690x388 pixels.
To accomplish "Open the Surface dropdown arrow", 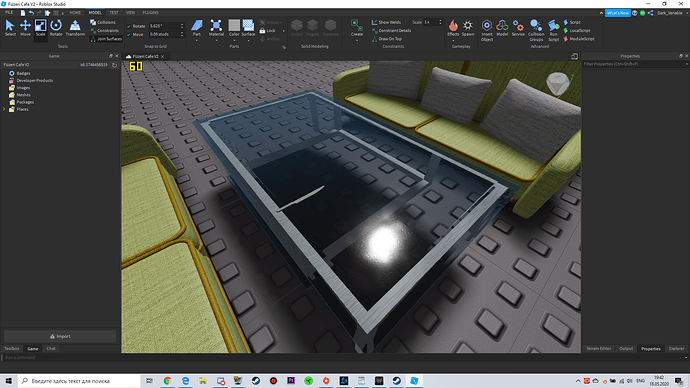I will coord(248,40).
